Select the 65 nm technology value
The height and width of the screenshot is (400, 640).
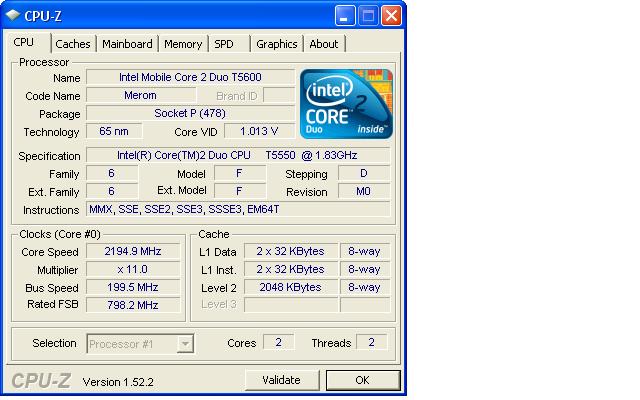(114, 131)
